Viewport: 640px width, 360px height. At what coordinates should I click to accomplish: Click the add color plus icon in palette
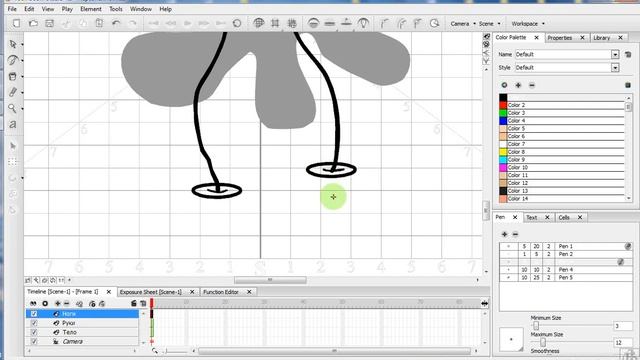pos(518,85)
